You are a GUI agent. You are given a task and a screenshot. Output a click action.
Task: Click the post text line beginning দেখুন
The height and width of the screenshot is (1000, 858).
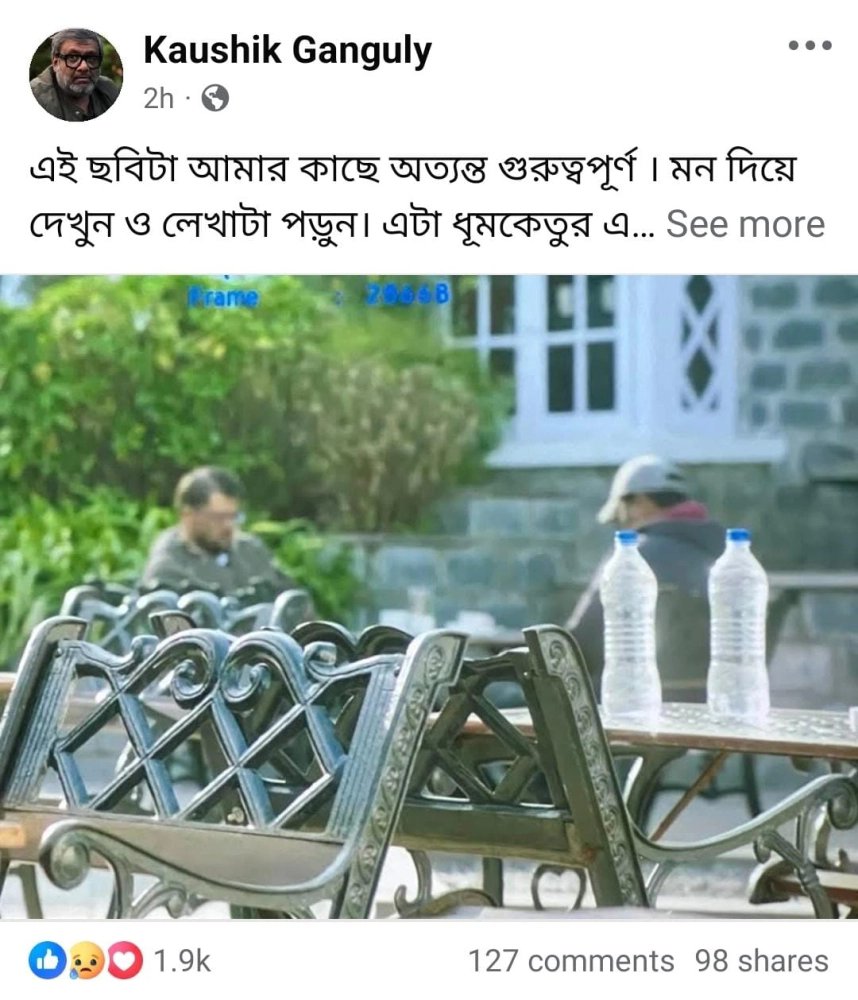pos(342,224)
